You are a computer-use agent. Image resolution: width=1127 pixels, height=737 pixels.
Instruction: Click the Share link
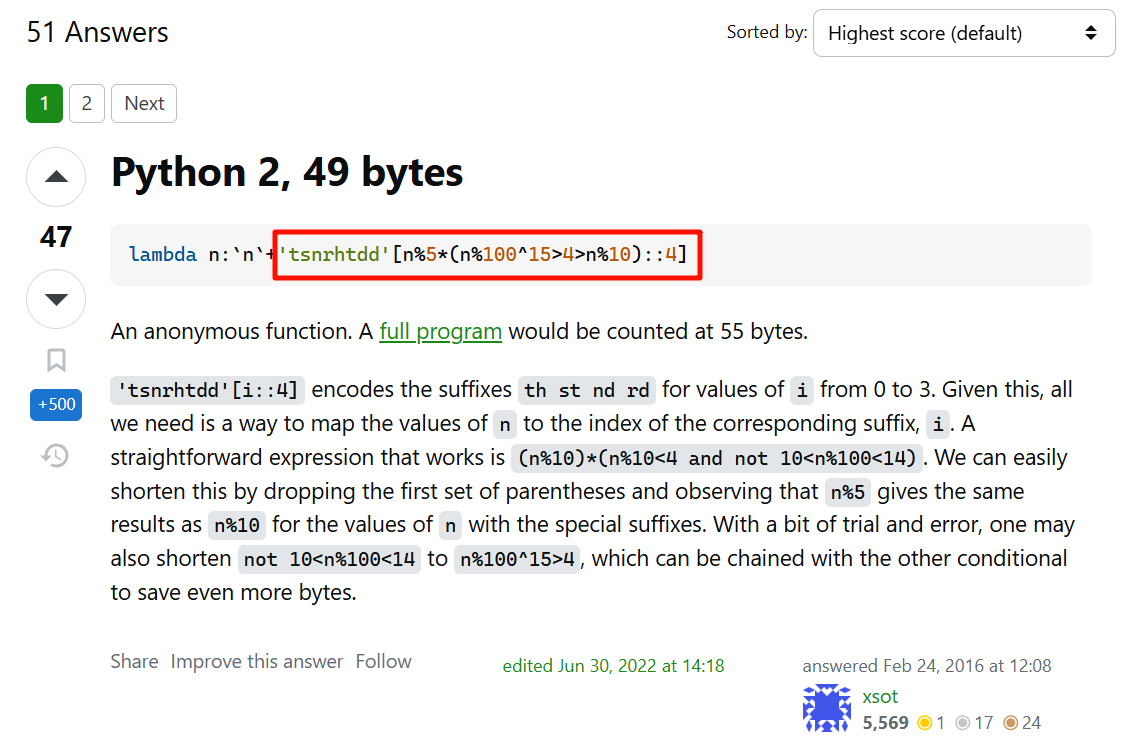[x=134, y=661]
